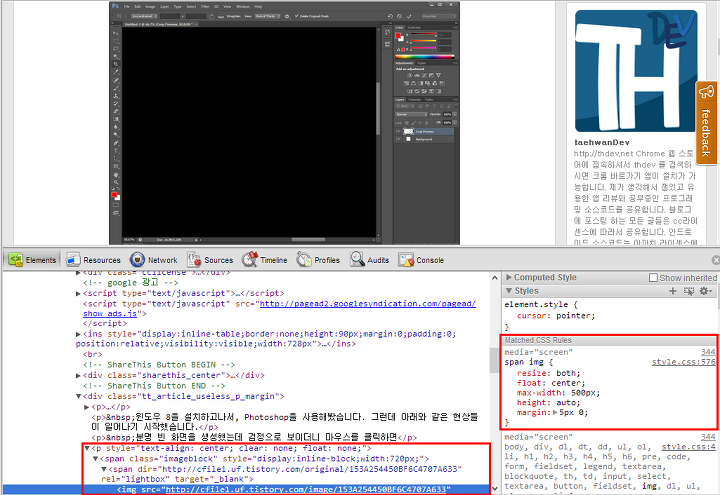Viewport: 720px width, 495px height.
Task: Expand the Computed Style section
Action: point(509,277)
